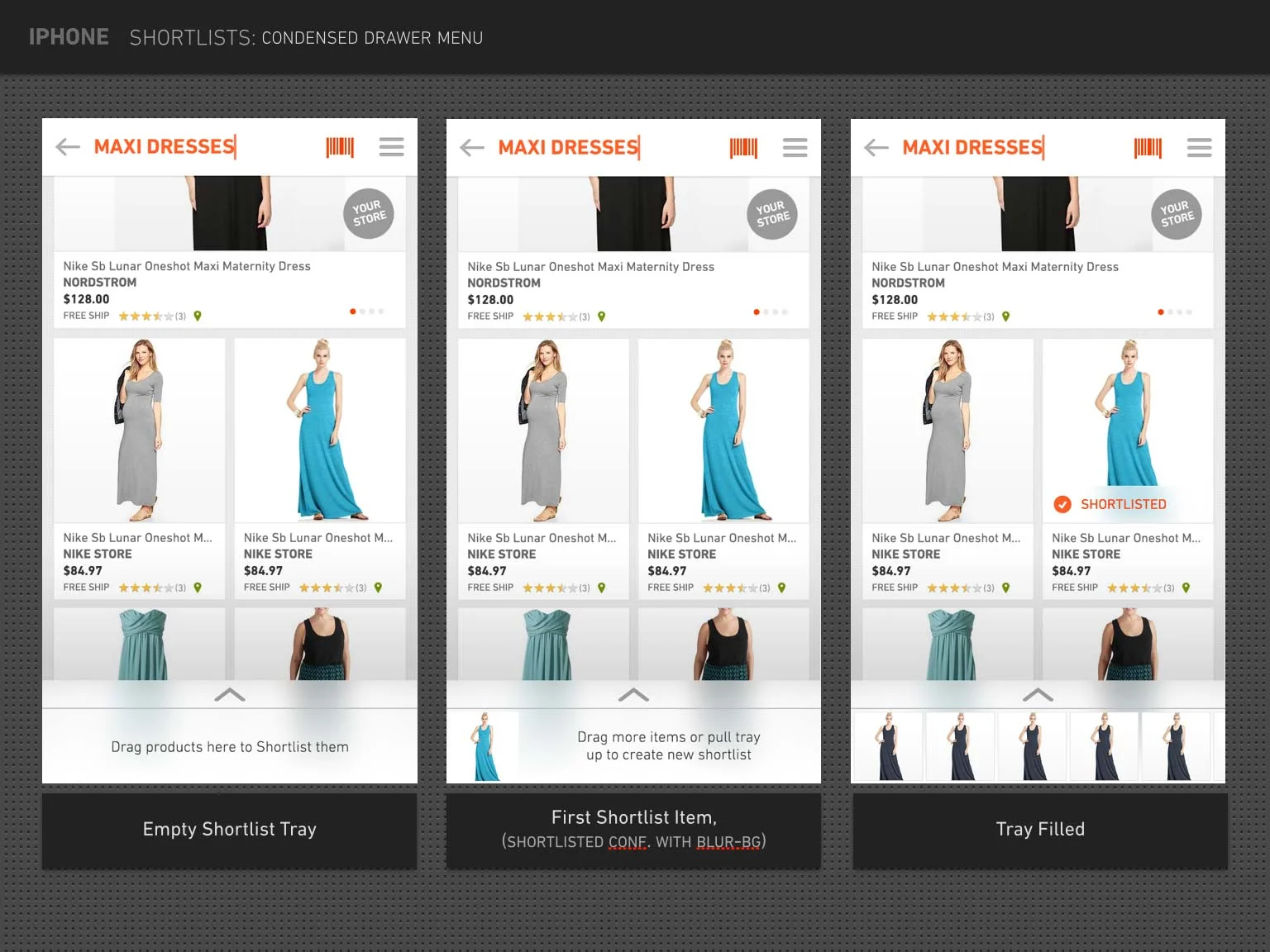This screenshot has width=1270, height=952.
Task: Tap location pin on Nordstrom item, First Shortlist screen
Action: click(602, 317)
